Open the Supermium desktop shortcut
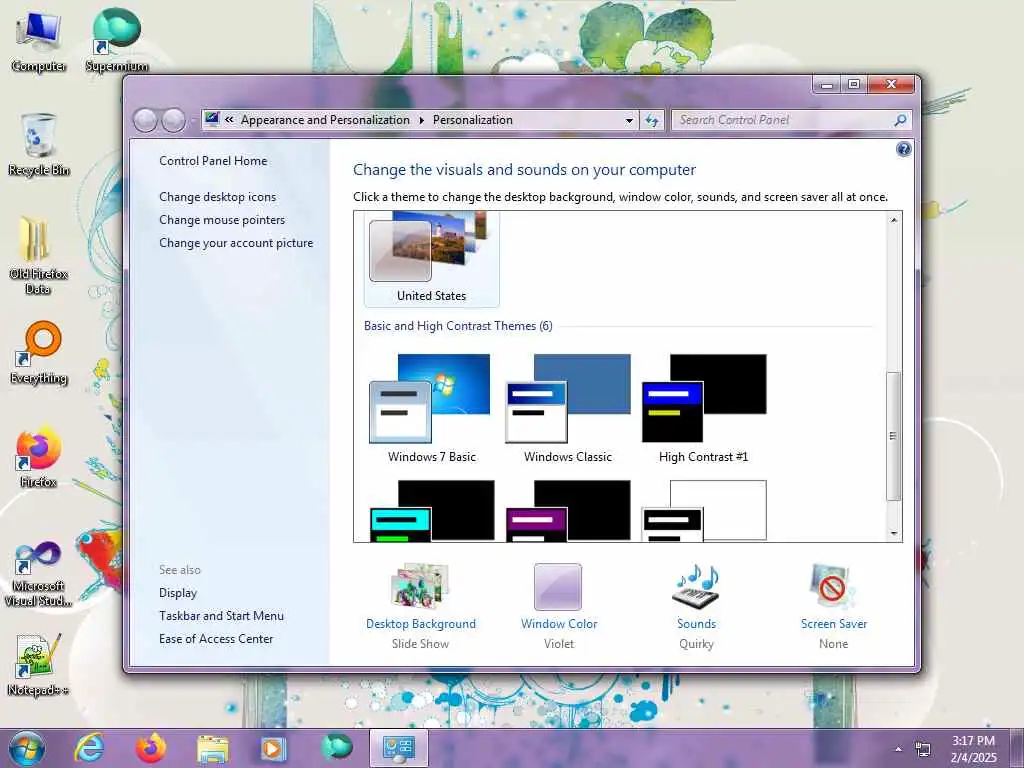The image size is (1024, 768). tap(116, 40)
